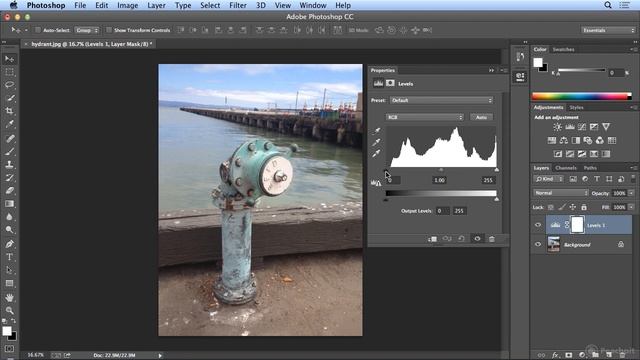This screenshot has height=360, width=640.
Task: Open the Group auto-select dropdown
Action: (x=87, y=30)
